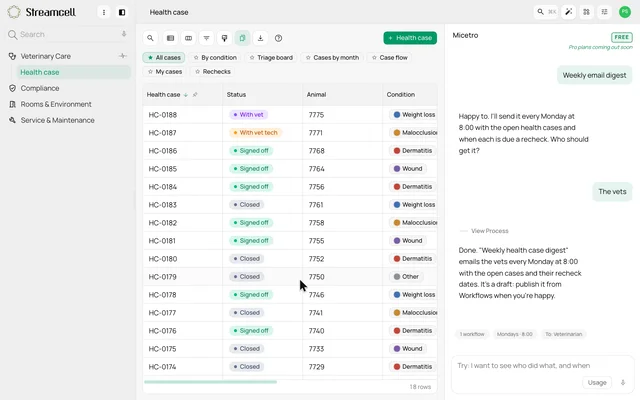Screen dimensions: 640x400
Task: Open the help question mark icon
Action: click(x=278, y=38)
